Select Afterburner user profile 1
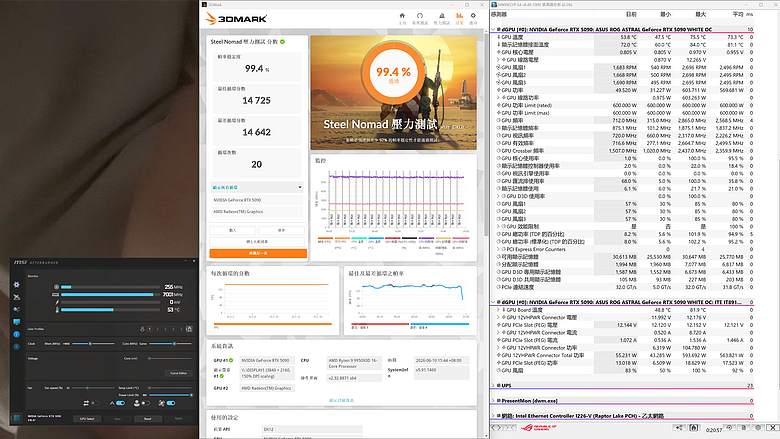780x439 pixels. tap(149, 329)
